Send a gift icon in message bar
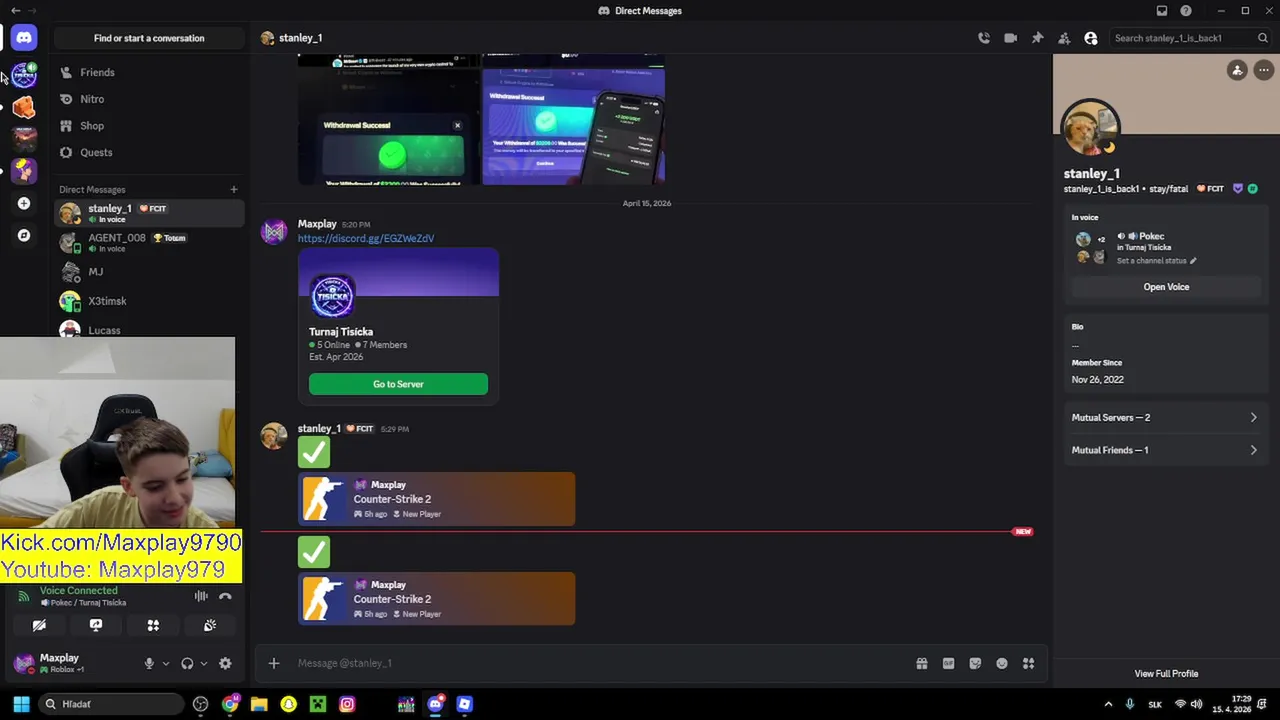1280x720 pixels. [922, 663]
